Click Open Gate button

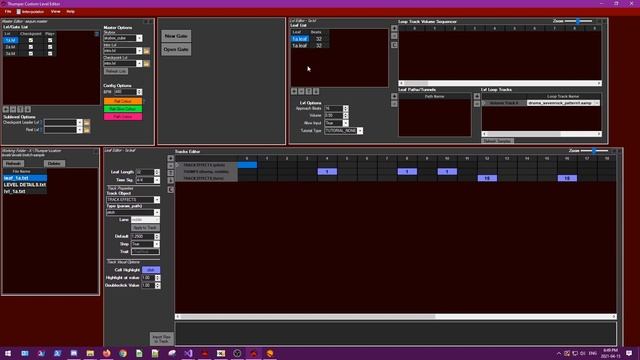point(176,49)
